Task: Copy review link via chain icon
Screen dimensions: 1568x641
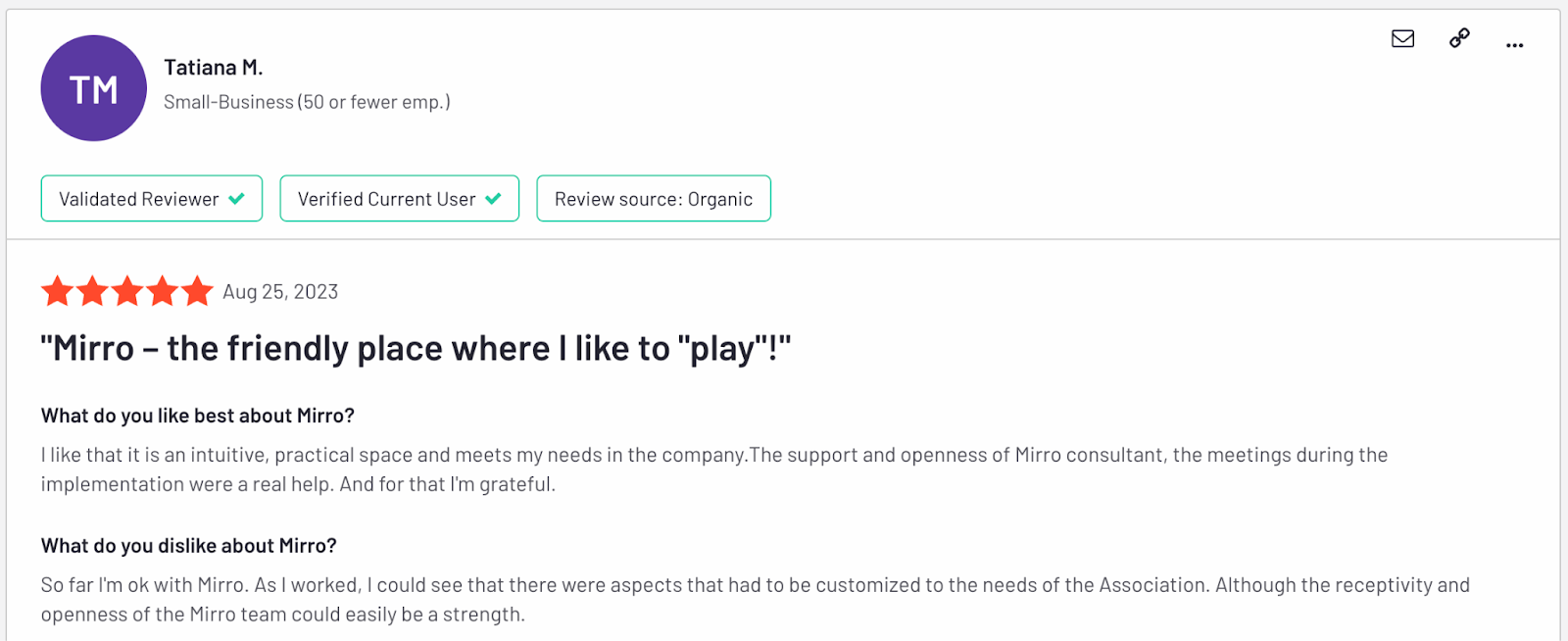Action: 1459,38
